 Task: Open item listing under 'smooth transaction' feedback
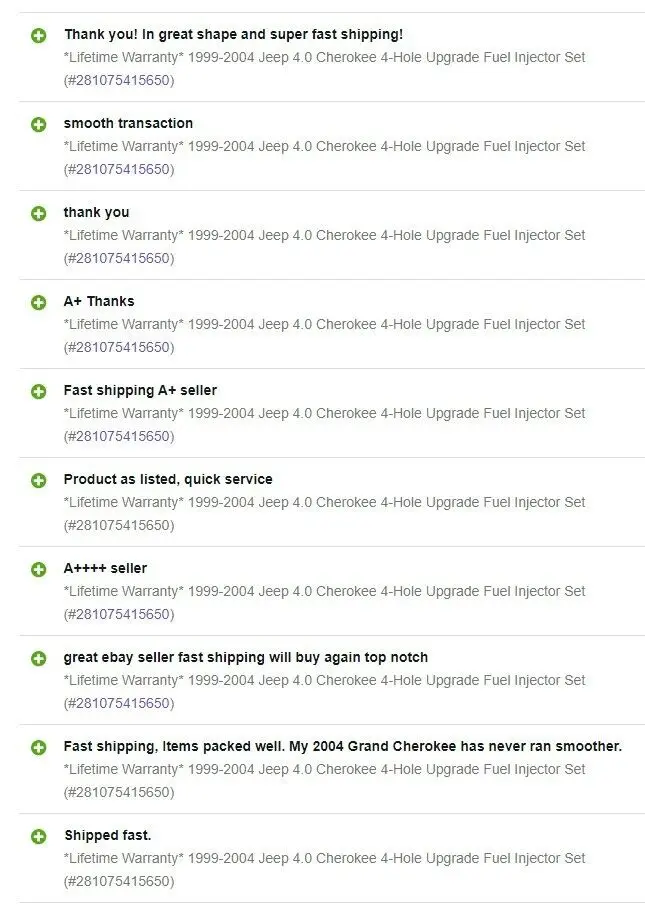point(324,146)
